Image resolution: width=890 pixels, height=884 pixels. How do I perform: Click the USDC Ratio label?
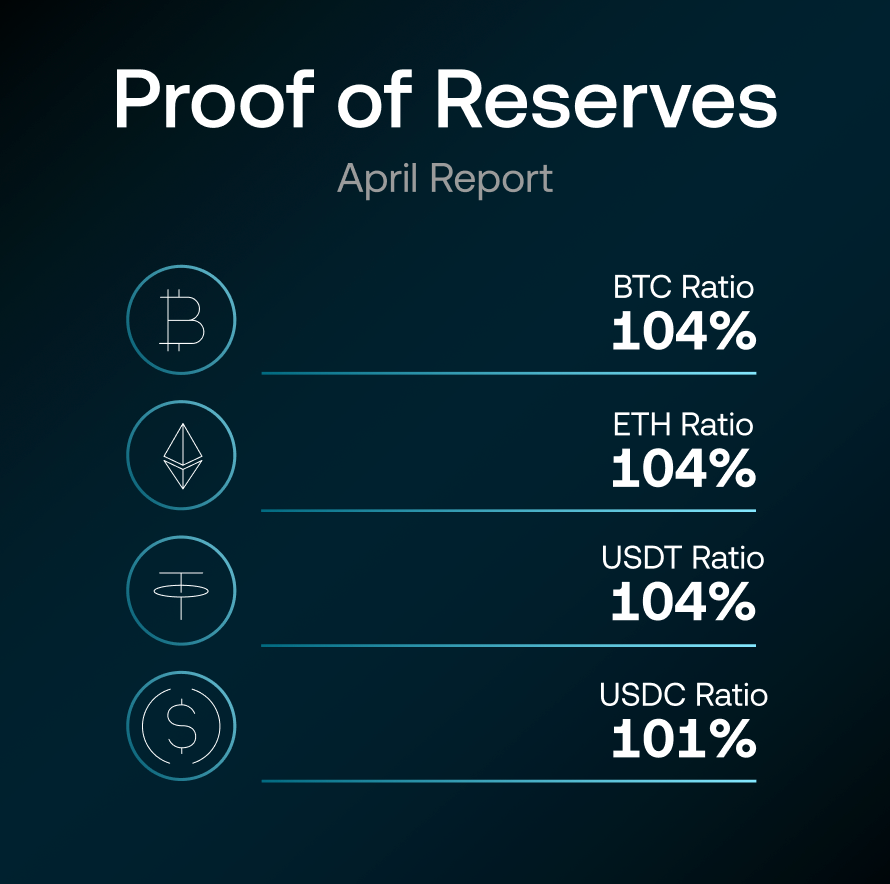coord(683,694)
